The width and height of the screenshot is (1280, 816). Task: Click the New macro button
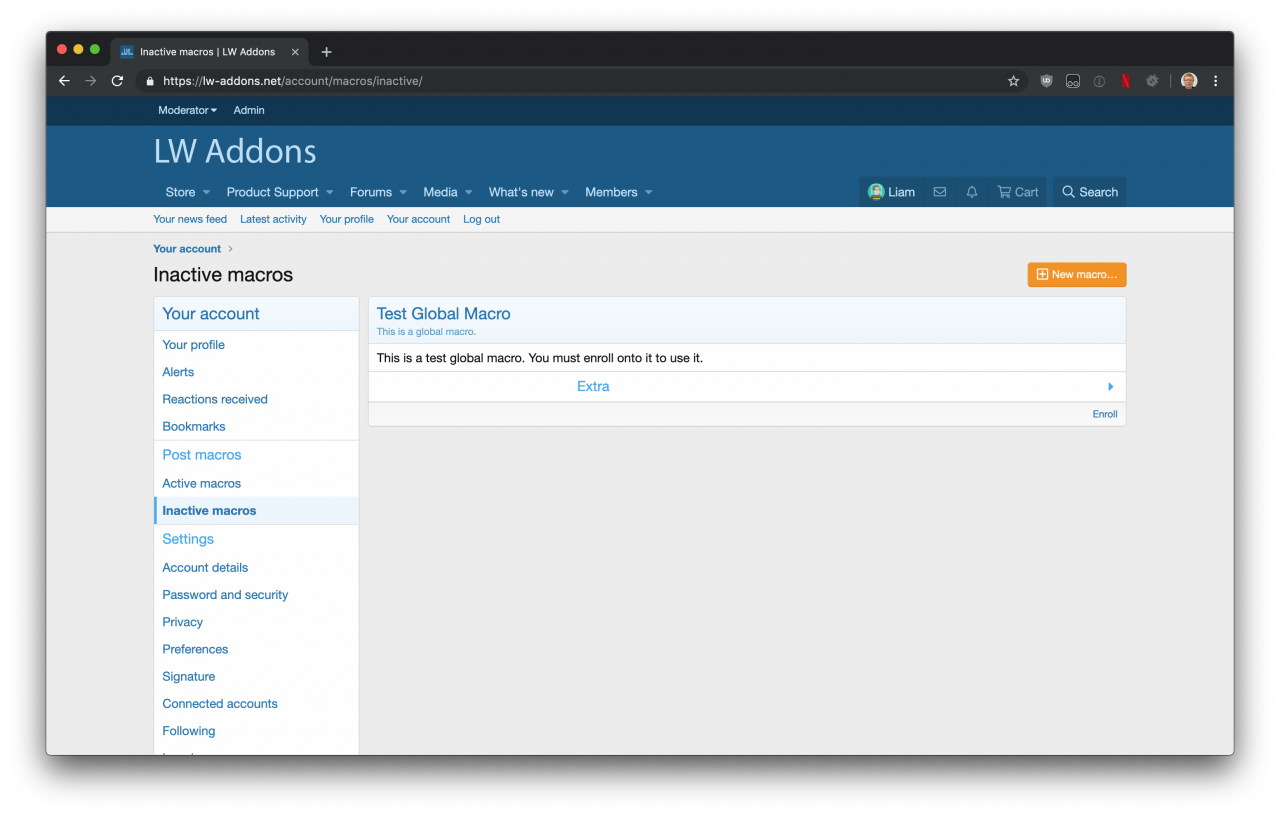[x=1076, y=274]
